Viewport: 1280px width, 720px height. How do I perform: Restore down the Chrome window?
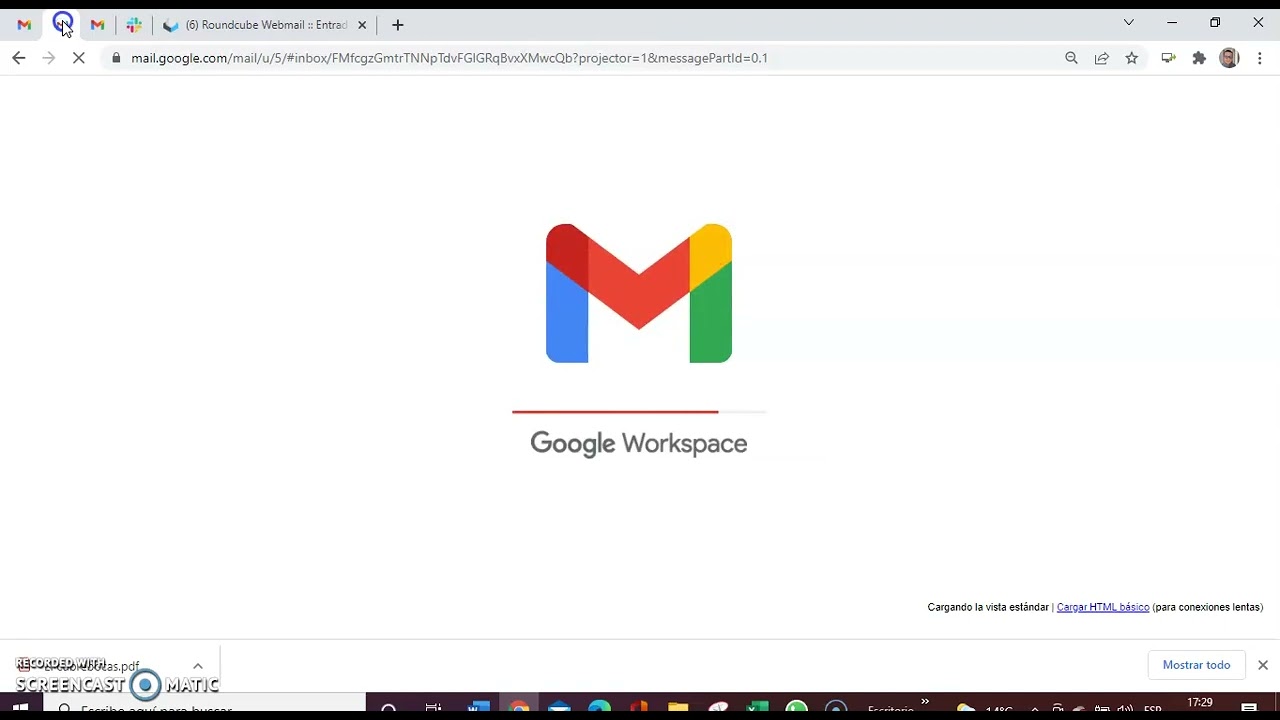1215,22
